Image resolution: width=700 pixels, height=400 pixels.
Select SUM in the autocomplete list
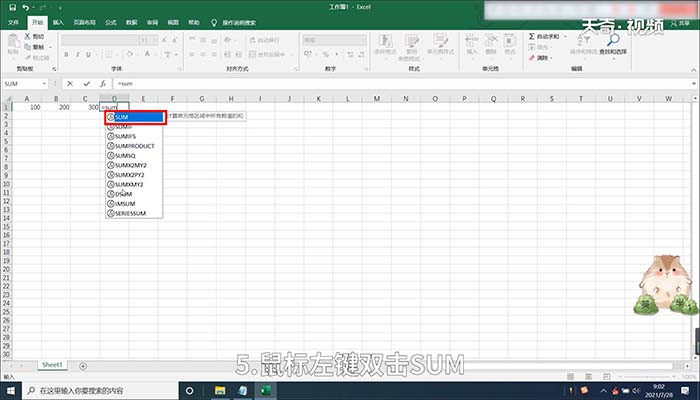click(135, 117)
